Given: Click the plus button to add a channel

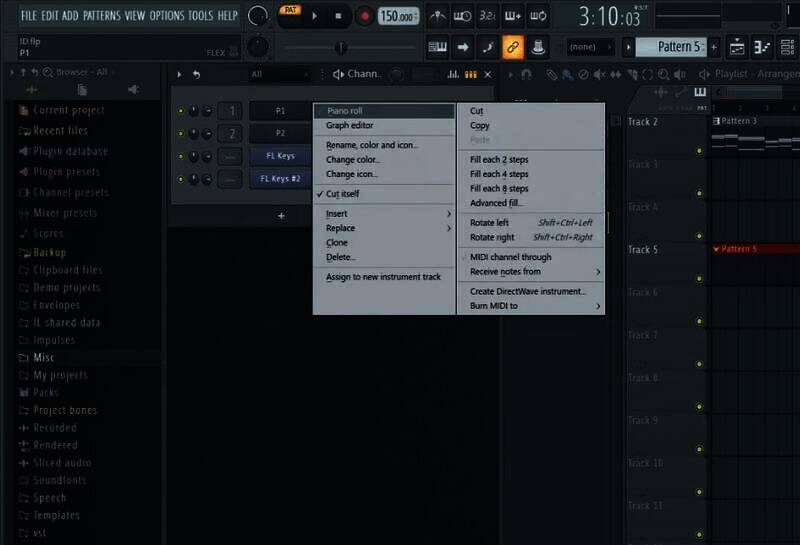Looking at the screenshot, I should click(x=281, y=216).
